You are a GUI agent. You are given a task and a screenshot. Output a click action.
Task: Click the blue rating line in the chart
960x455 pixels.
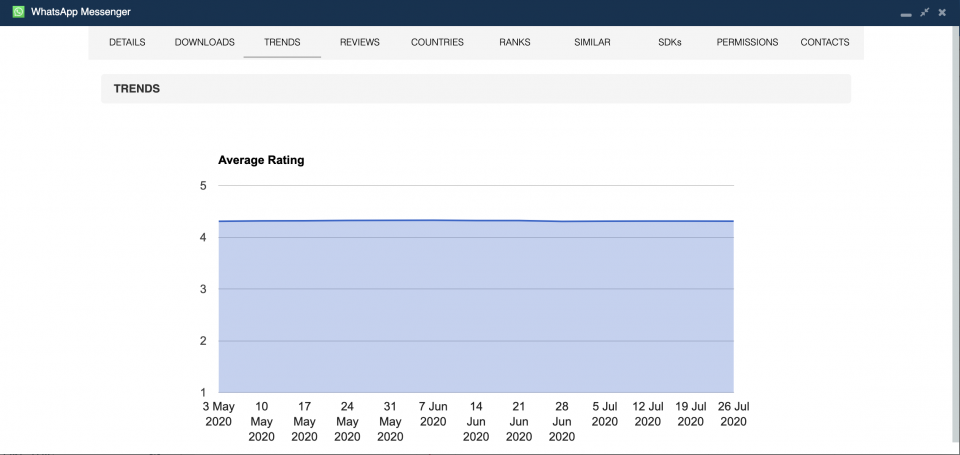pyautogui.click(x=476, y=220)
